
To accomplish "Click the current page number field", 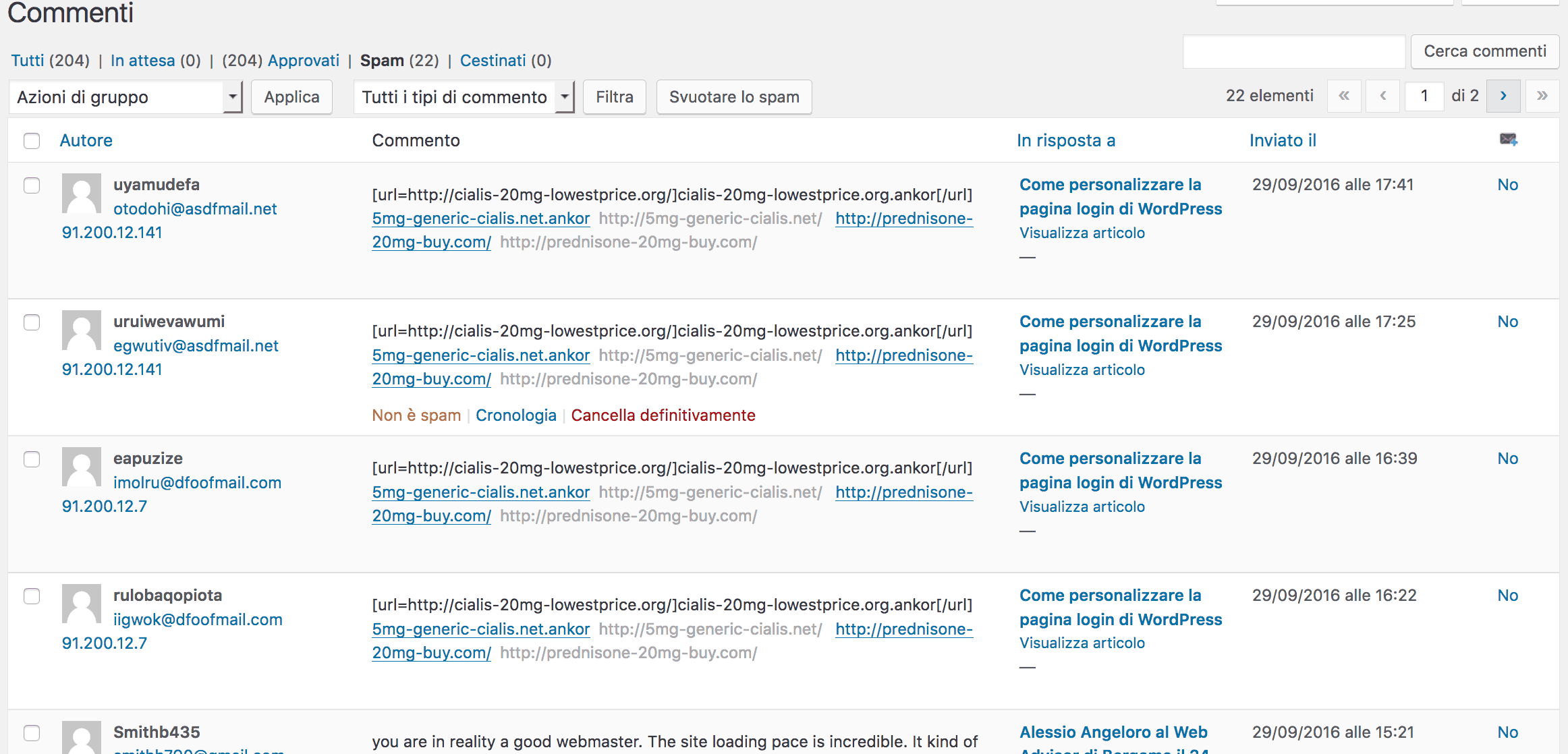I will pos(1424,96).
